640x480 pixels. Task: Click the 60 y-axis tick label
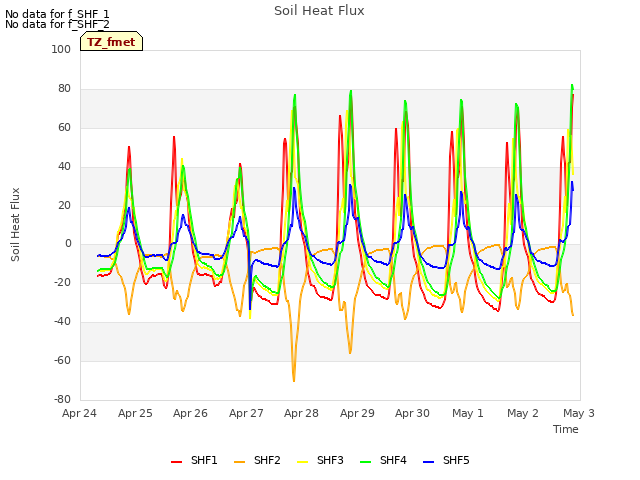point(64,128)
